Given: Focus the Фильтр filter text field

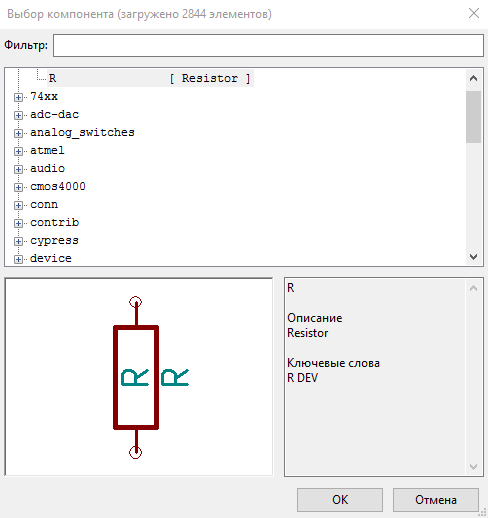Looking at the screenshot, I should coord(268,45).
